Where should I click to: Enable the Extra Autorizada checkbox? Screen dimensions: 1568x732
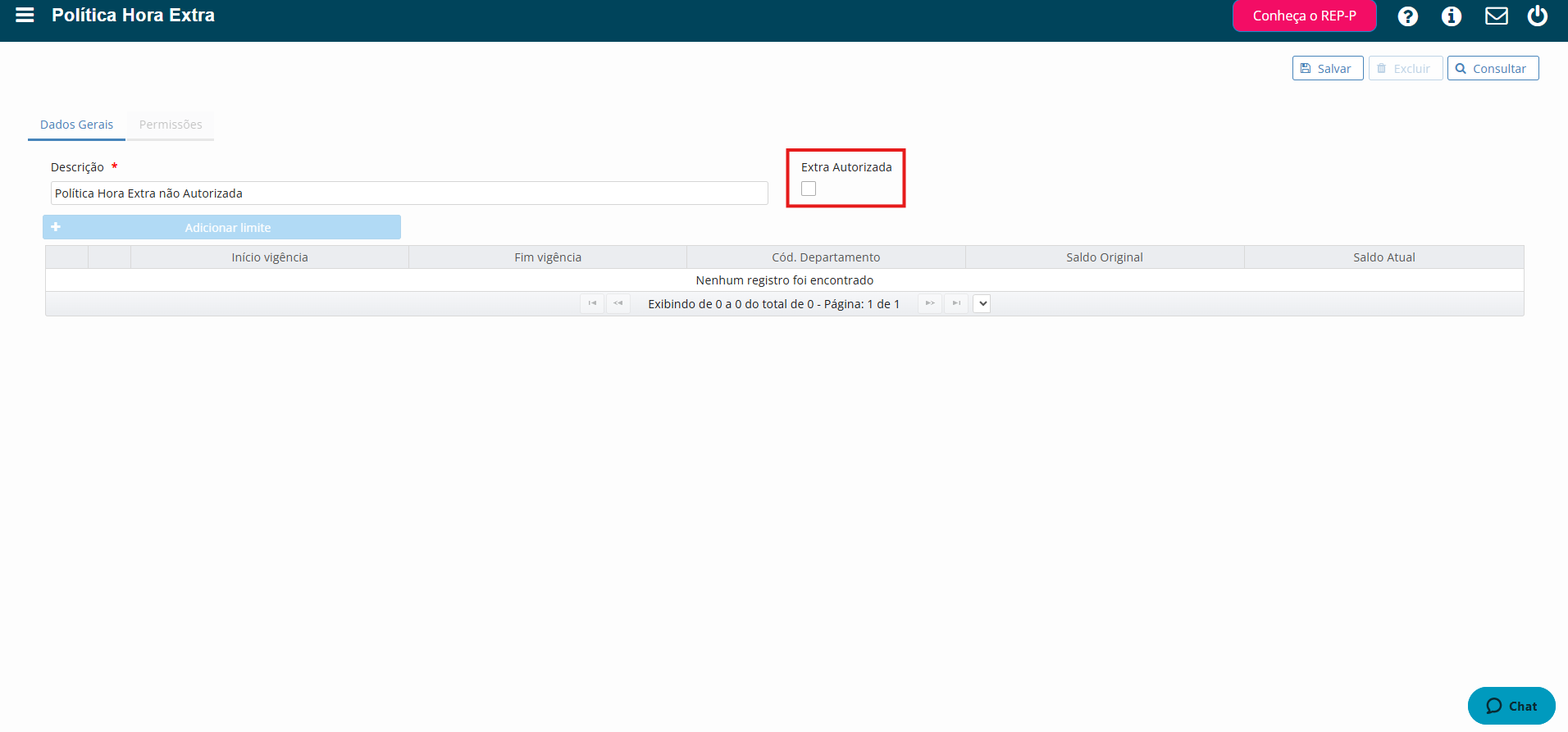[x=809, y=189]
